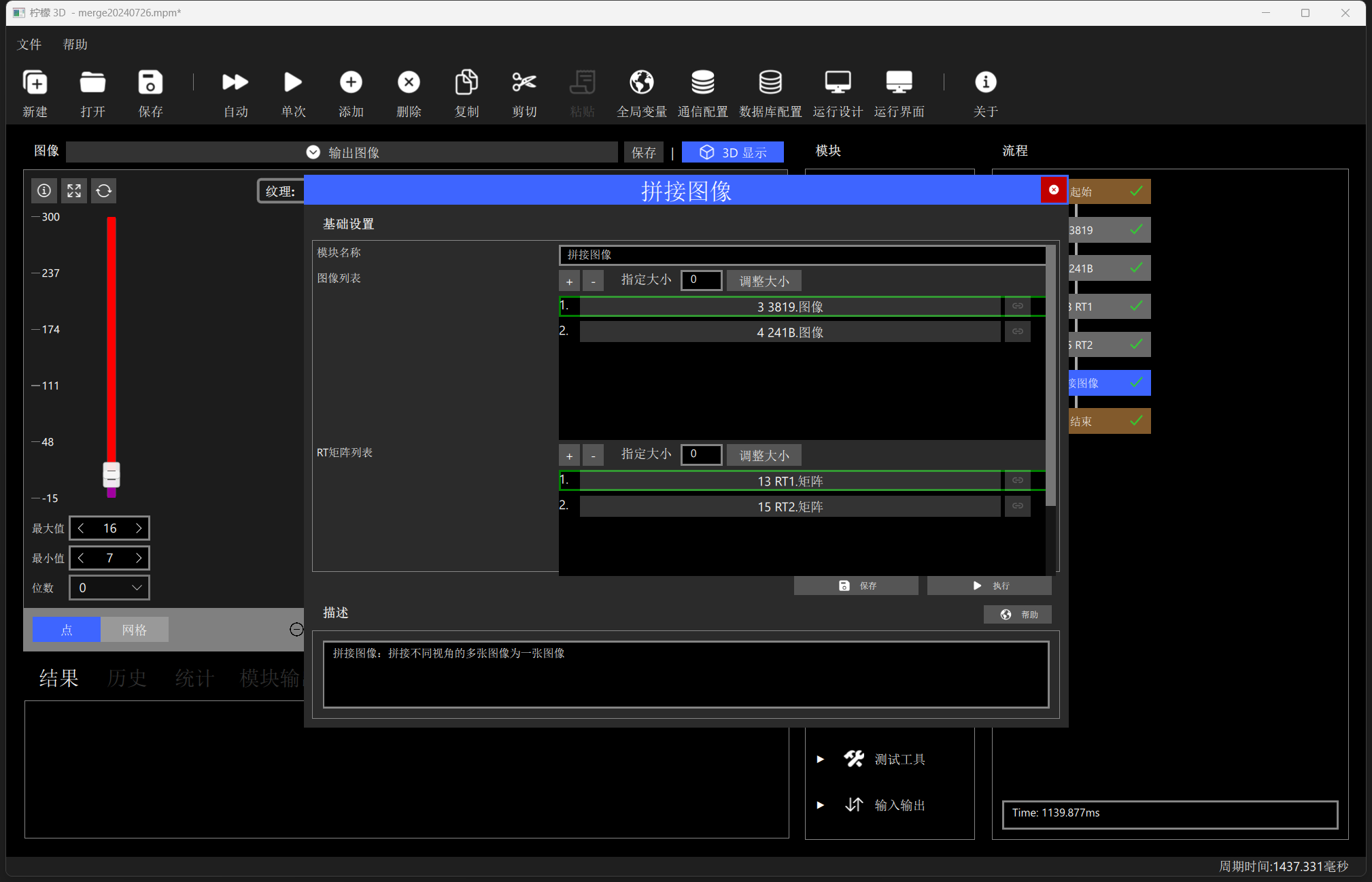The image size is (1372, 882).
Task: Open the 关于 (About) info icon
Action: point(985,83)
